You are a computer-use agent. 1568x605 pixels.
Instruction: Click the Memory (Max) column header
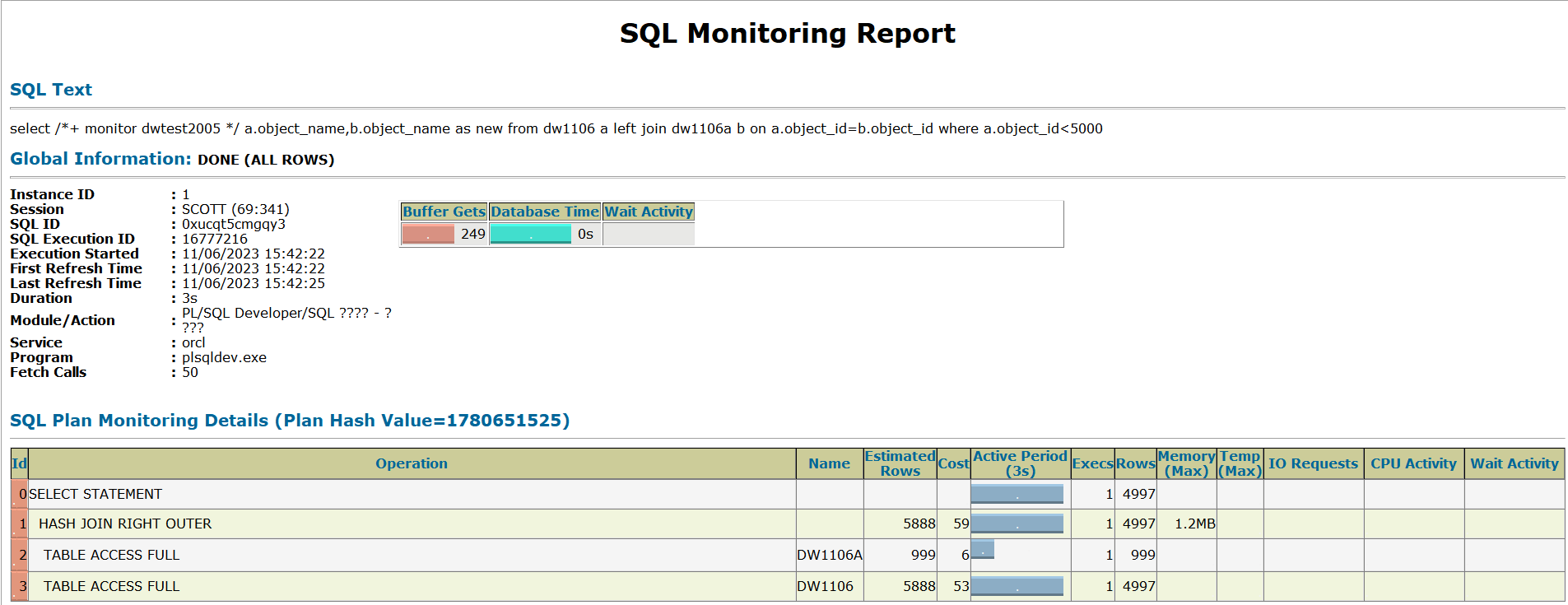[1186, 463]
